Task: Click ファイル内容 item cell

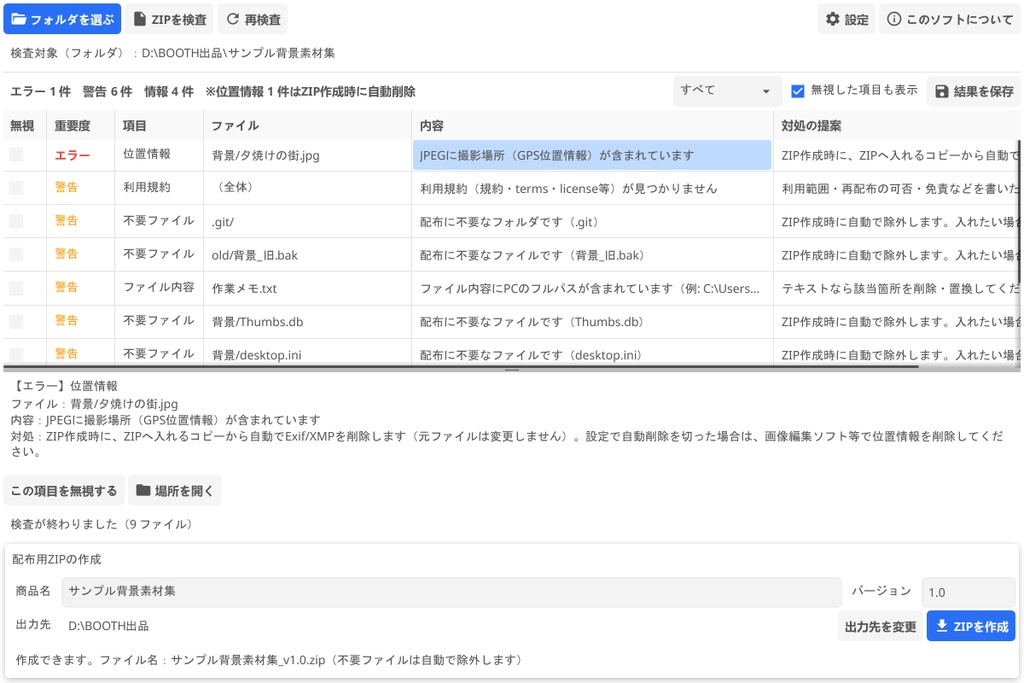Action: 159,287
